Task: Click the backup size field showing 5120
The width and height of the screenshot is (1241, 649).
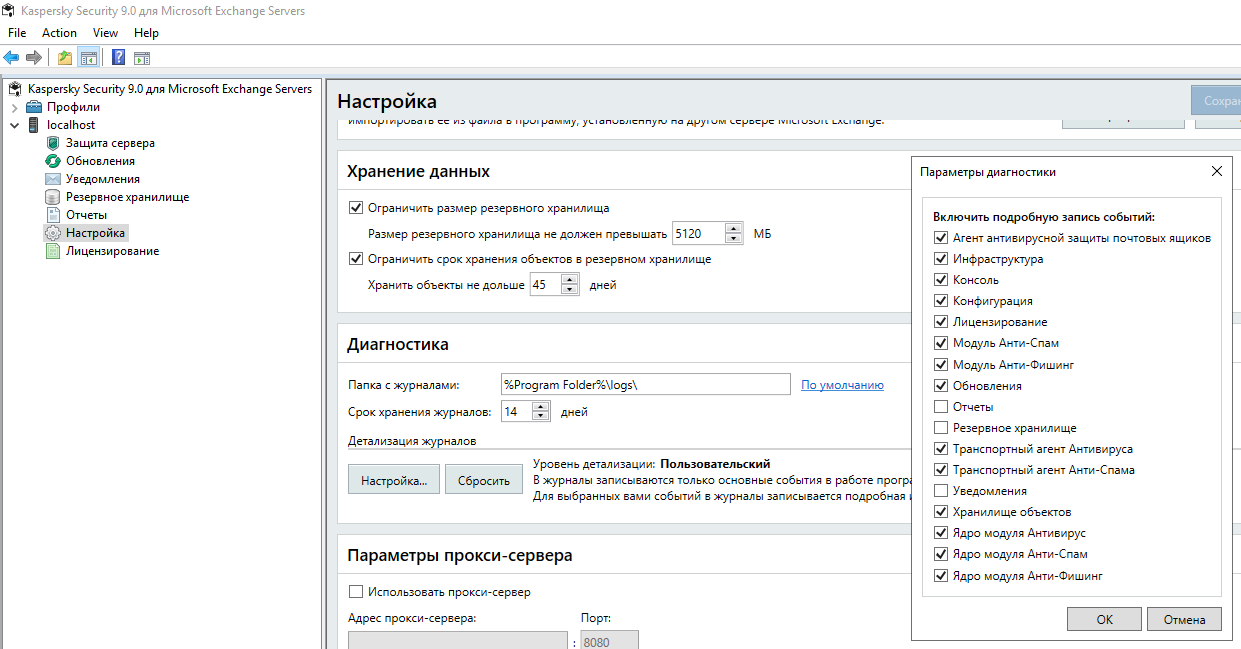Action: click(699, 234)
